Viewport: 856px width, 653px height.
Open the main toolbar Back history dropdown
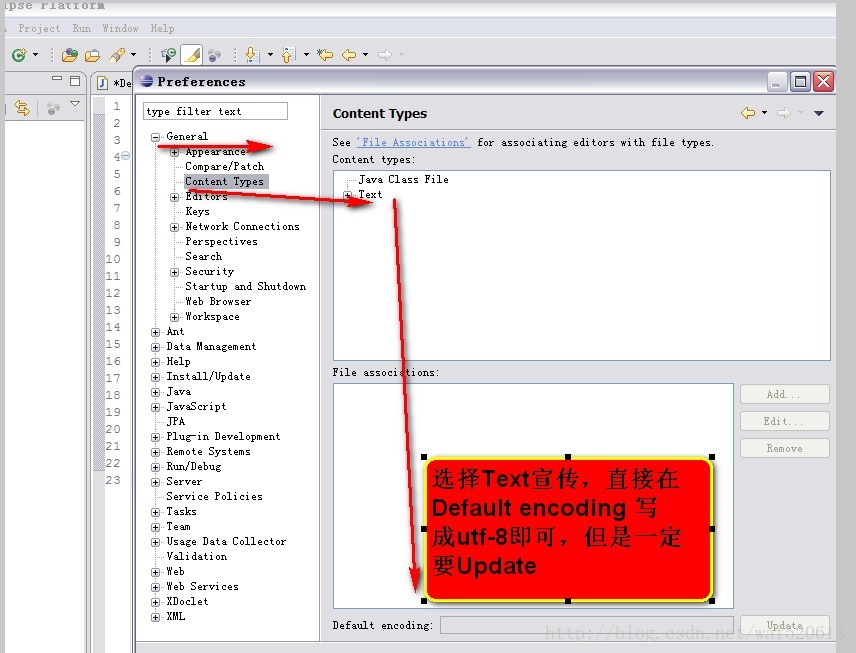(x=365, y=55)
